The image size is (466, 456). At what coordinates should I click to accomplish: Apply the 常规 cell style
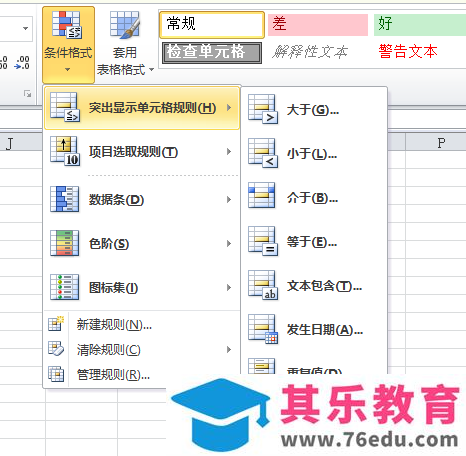click(212, 25)
